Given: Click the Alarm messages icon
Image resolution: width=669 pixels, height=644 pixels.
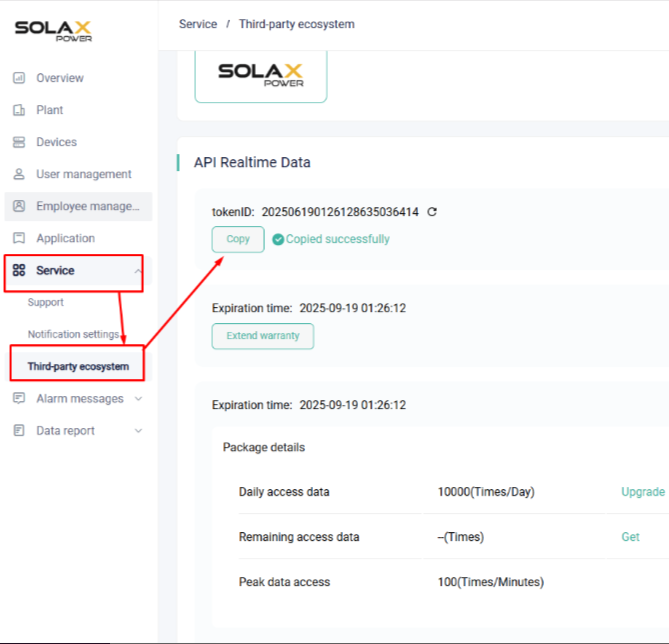Looking at the screenshot, I should (18, 398).
